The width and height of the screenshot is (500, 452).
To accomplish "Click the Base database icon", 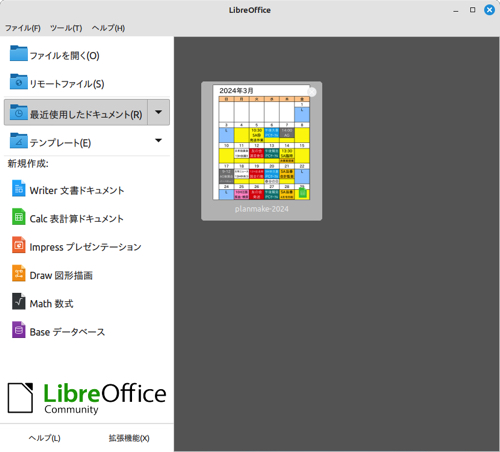I will 19,330.
